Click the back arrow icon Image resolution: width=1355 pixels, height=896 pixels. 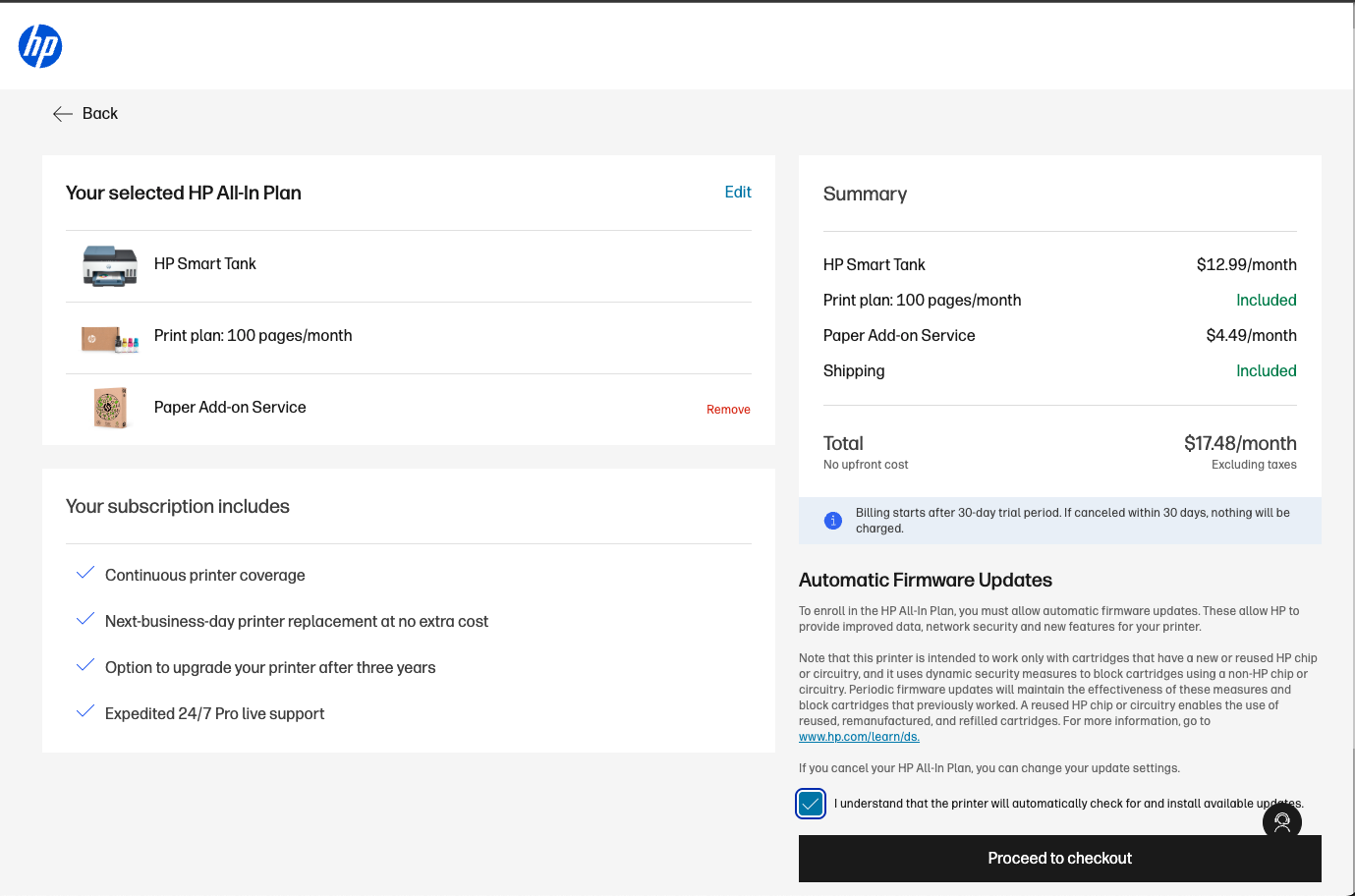pyautogui.click(x=63, y=114)
